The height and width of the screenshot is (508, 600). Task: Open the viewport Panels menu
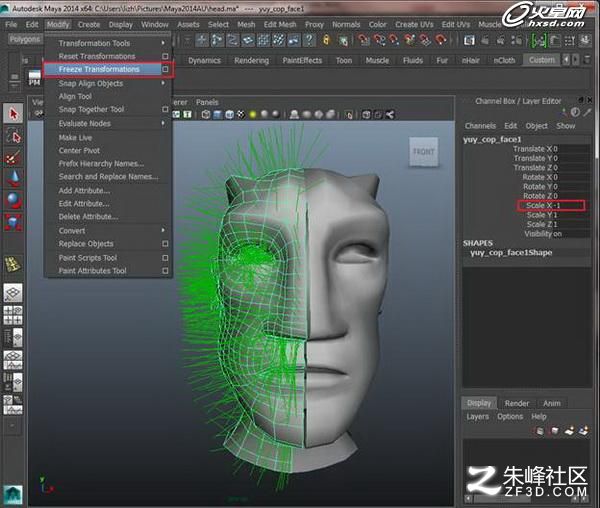click(x=207, y=102)
